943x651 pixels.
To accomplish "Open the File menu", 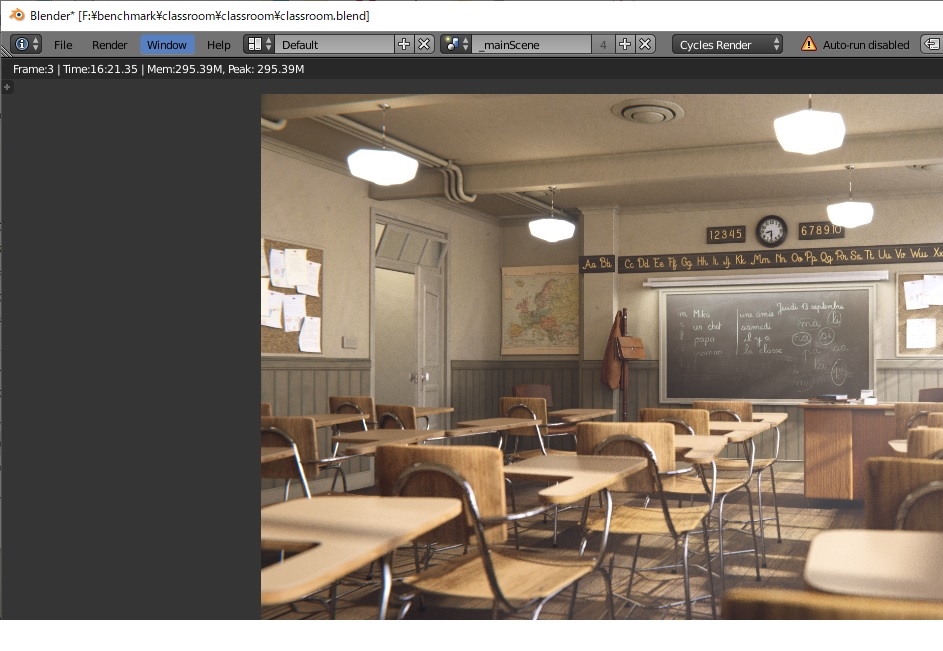I will (63, 45).
